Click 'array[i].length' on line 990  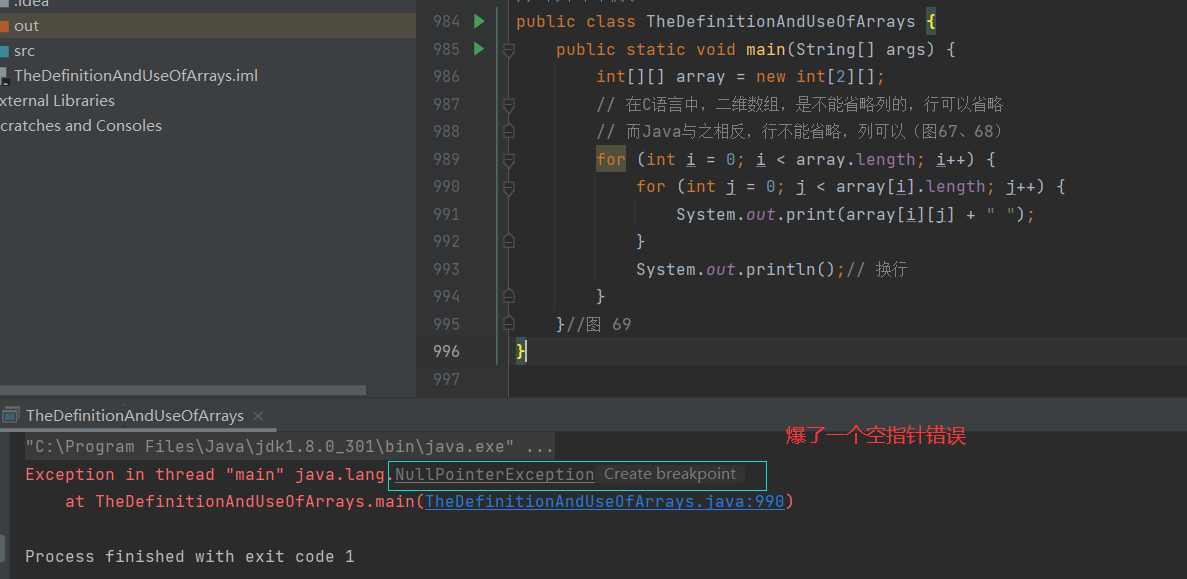tap(910, 186)
